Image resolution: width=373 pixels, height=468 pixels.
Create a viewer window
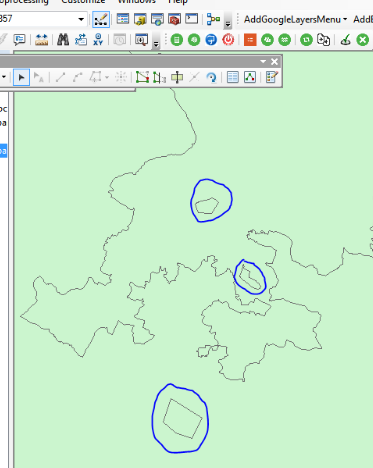(141, 40)
